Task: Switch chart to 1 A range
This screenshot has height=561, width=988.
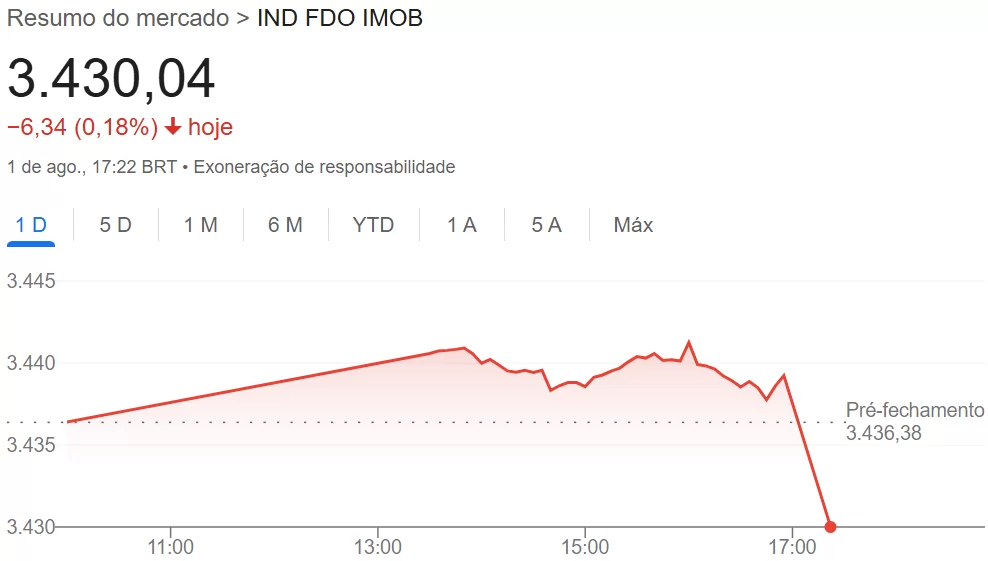Action: coord(462,225)
